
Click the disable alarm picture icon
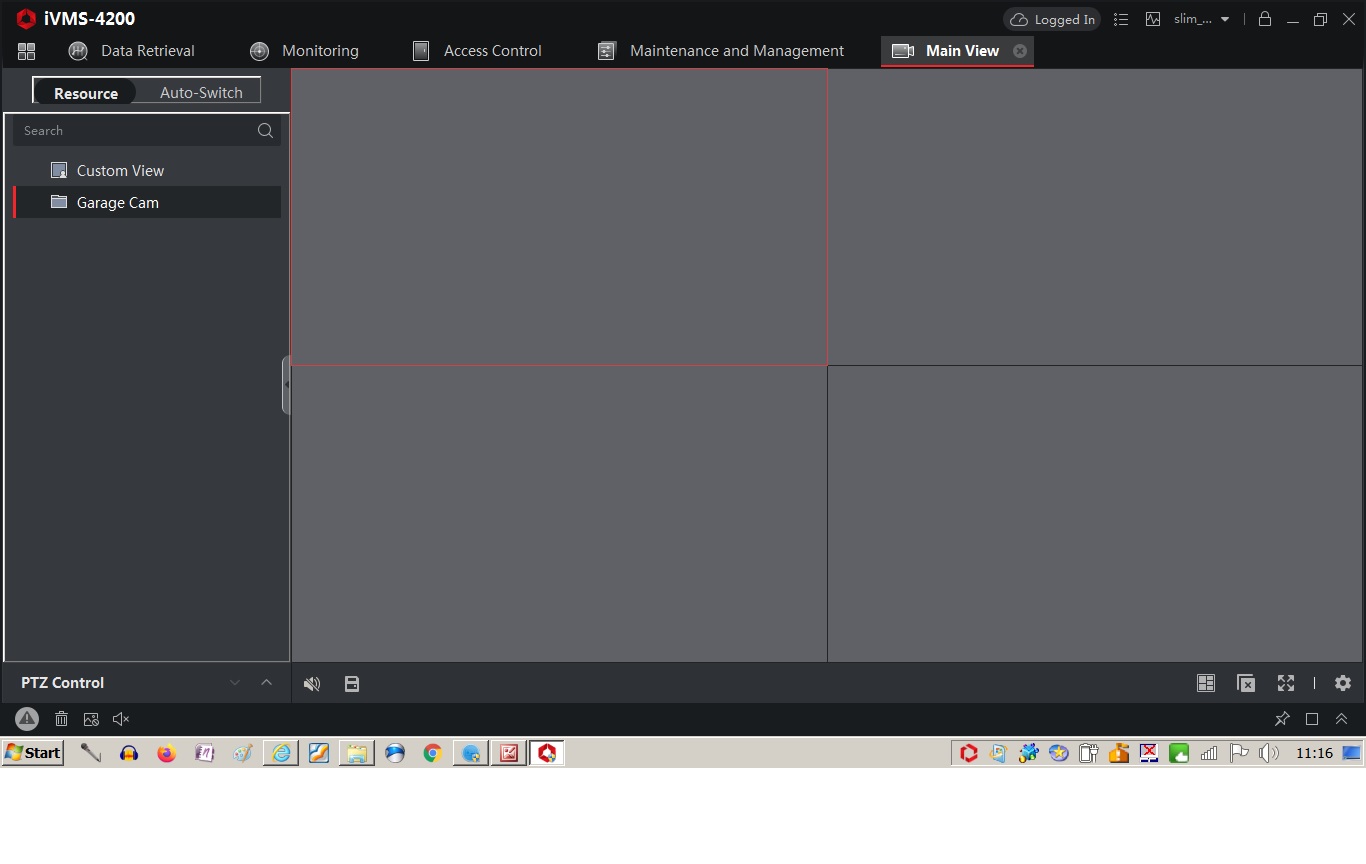tap(91, 718)
